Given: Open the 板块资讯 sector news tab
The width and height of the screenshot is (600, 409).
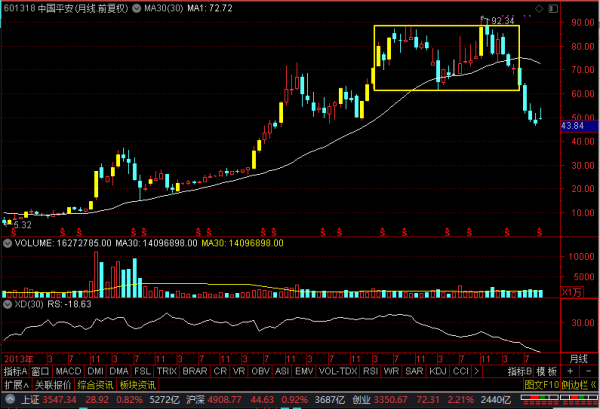Looking at the screenshot, I should 138,384.
